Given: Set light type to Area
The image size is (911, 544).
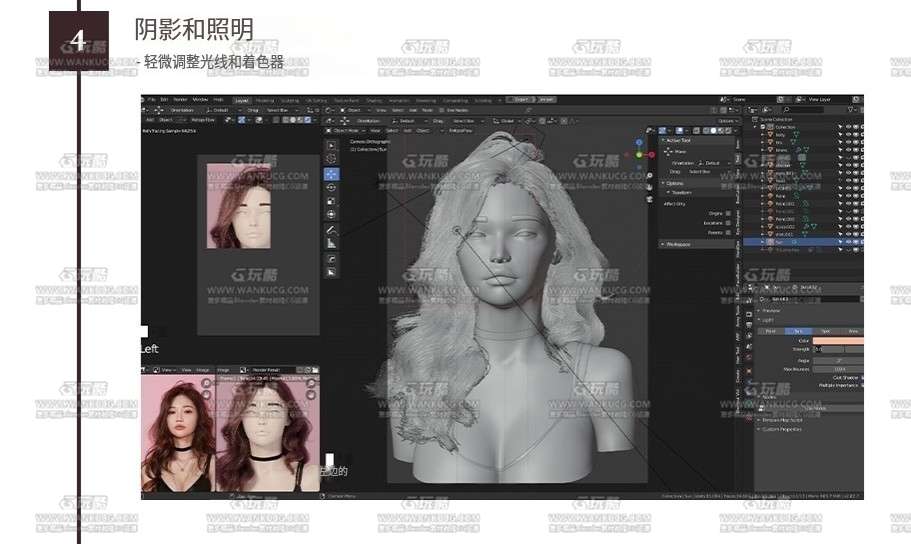Looking at the screenshot, I should point(853,331).
